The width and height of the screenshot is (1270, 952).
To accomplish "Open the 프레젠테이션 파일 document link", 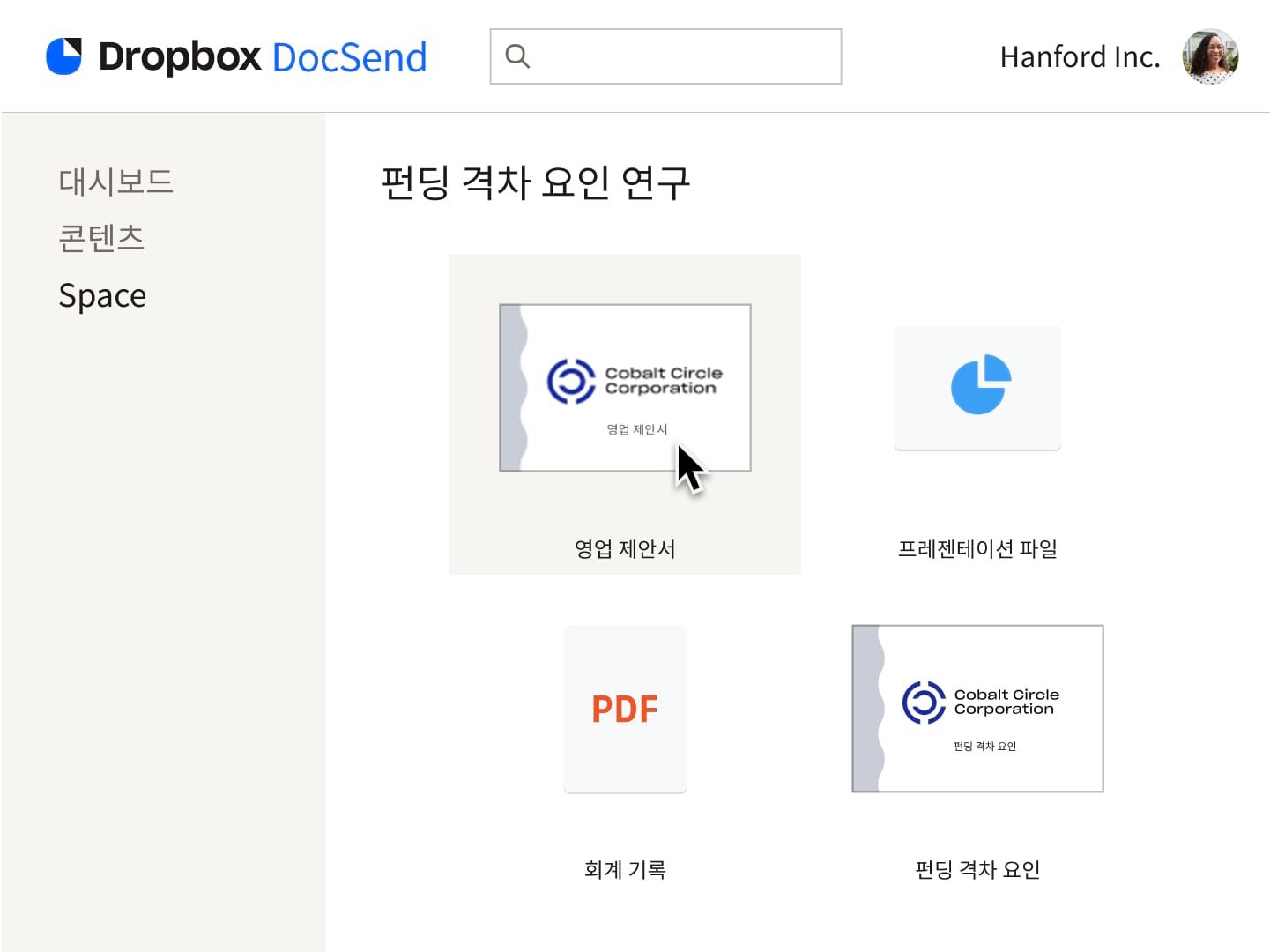I will point(977,548).
